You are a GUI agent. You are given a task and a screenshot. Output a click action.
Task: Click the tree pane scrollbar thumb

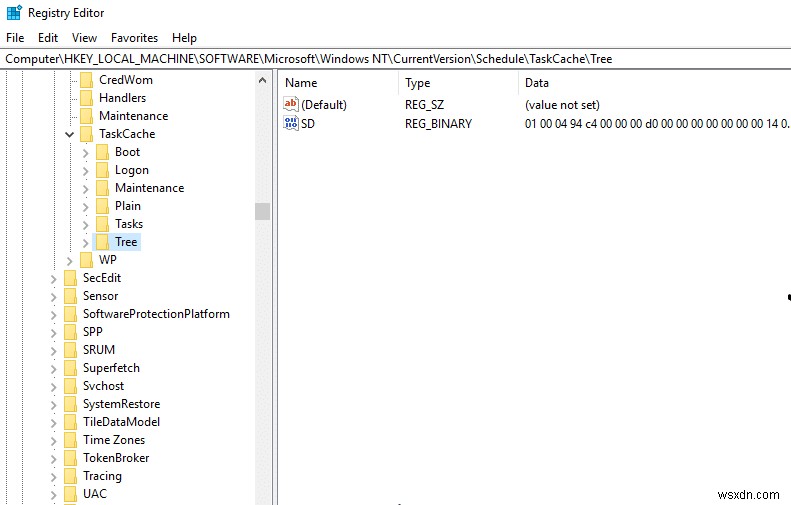pos(262,211)
